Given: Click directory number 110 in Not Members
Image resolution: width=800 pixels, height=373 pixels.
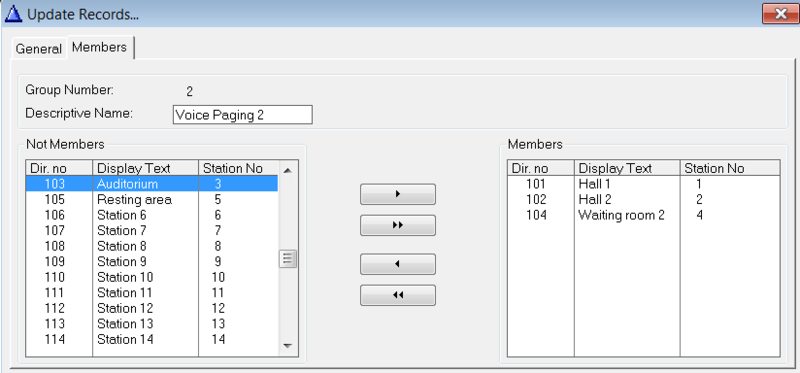Looking at the screenshot, I should (55, 277).
